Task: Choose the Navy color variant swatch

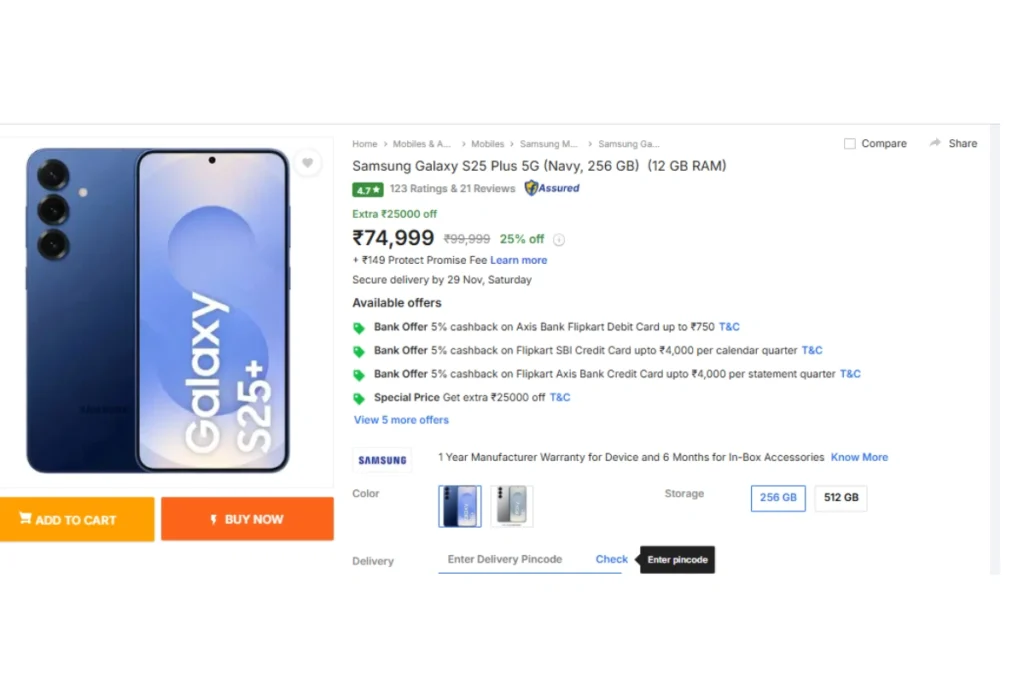Action: click(460, 506)
